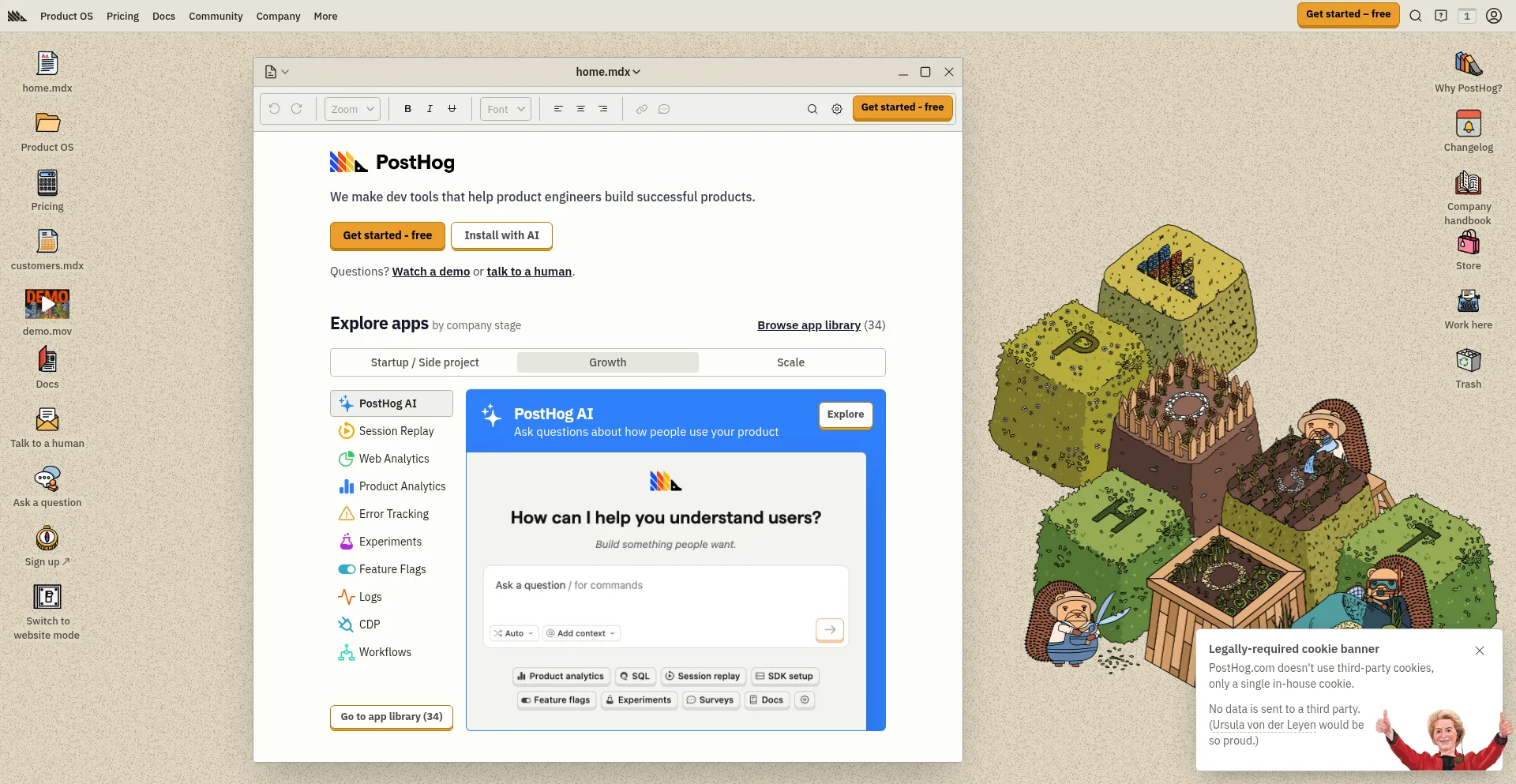The width and height of the screenshot is (1516, 784).
Task: Click Go to app library (34)
Action: [392, 717]
